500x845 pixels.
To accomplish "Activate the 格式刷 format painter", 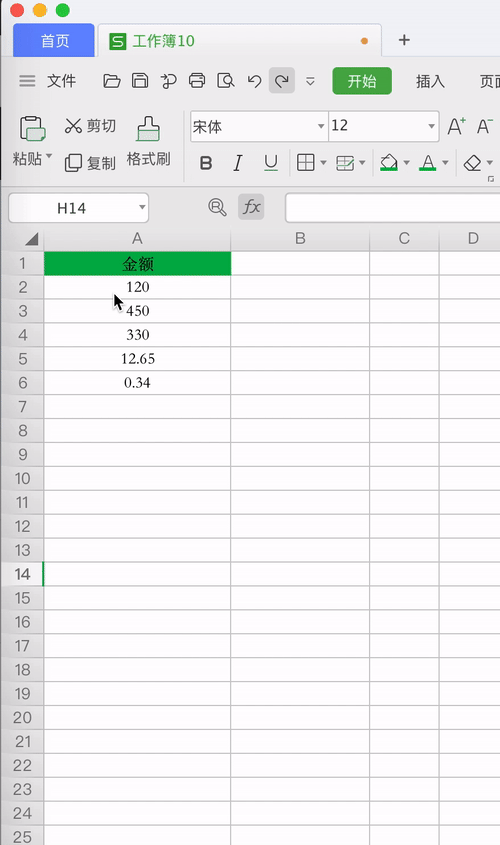I will click(148, 141).
